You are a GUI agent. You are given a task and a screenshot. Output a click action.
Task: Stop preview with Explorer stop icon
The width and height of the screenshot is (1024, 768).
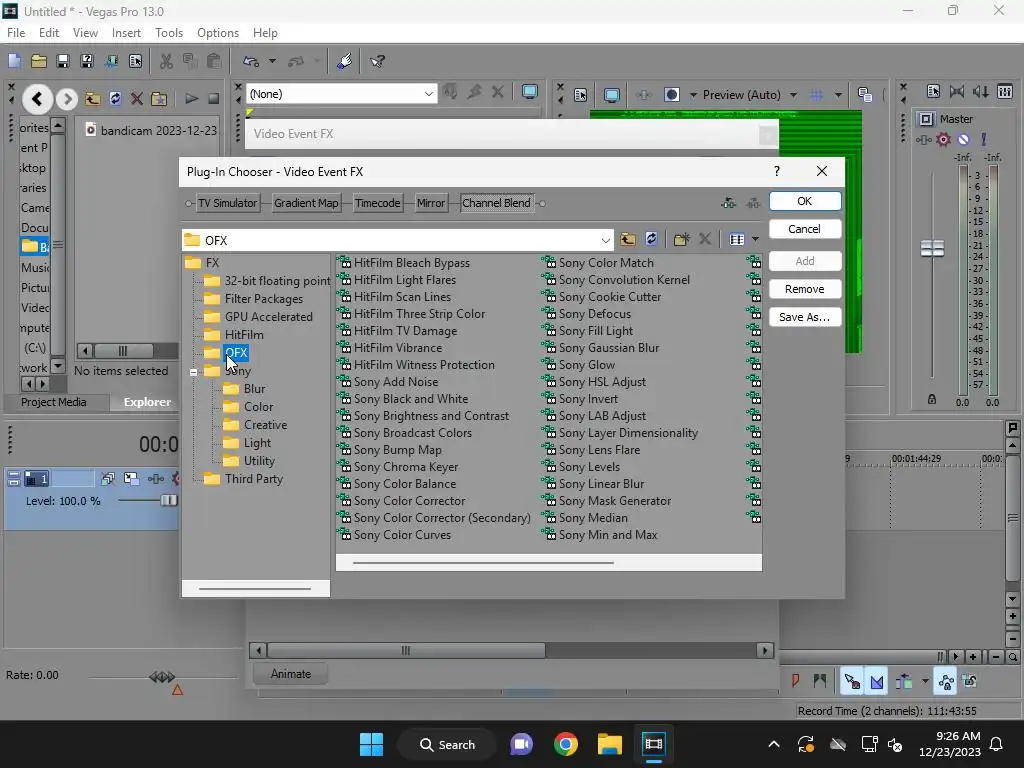point(213,99)
